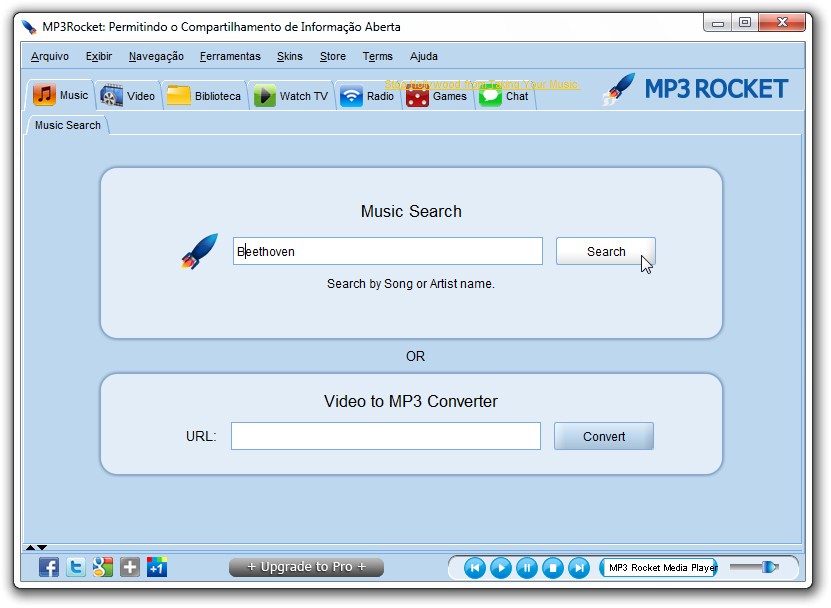Screen dimensions: 831x608
Task: Open the Store menu
Action: [x=333, y=56]
